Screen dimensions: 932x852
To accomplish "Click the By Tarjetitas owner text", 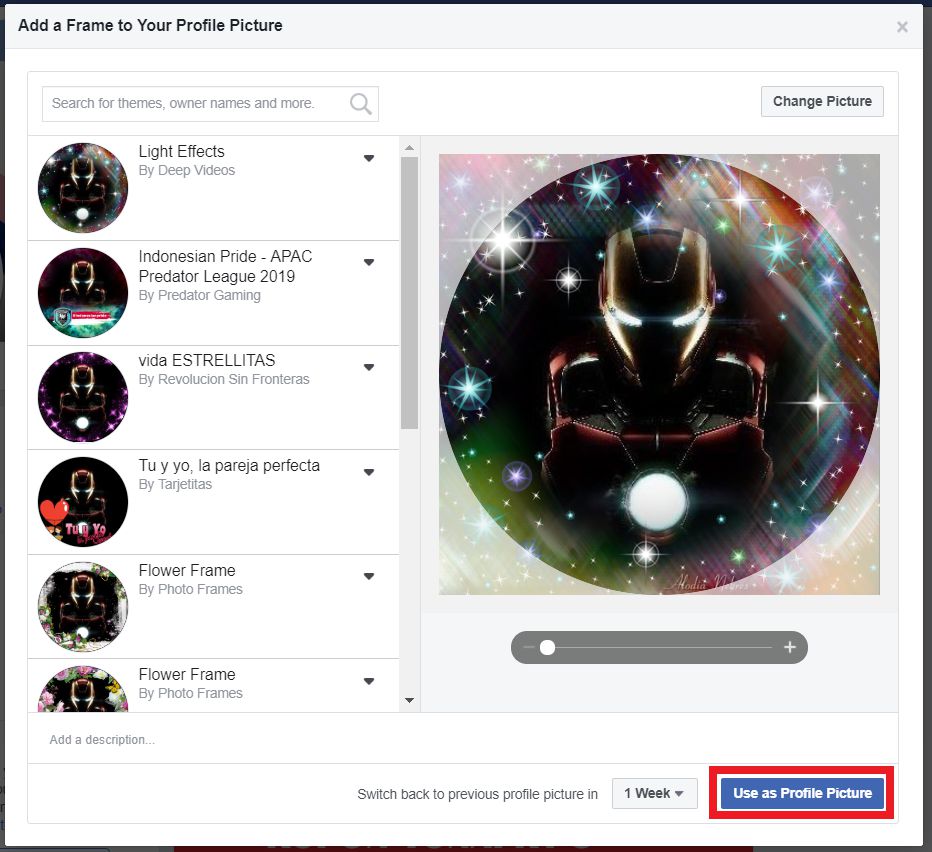I will pos(175,485).
